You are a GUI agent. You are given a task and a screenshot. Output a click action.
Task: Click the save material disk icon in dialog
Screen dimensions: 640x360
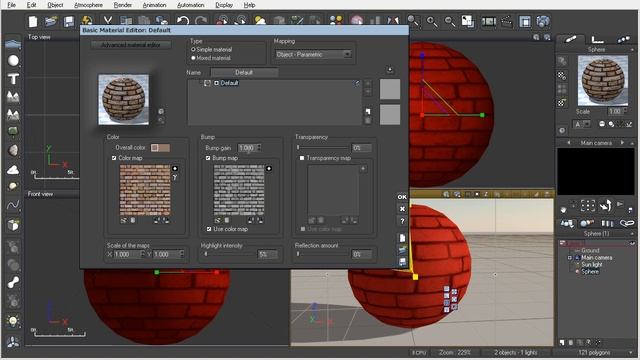pyautogui.click(x=402, y=262)
